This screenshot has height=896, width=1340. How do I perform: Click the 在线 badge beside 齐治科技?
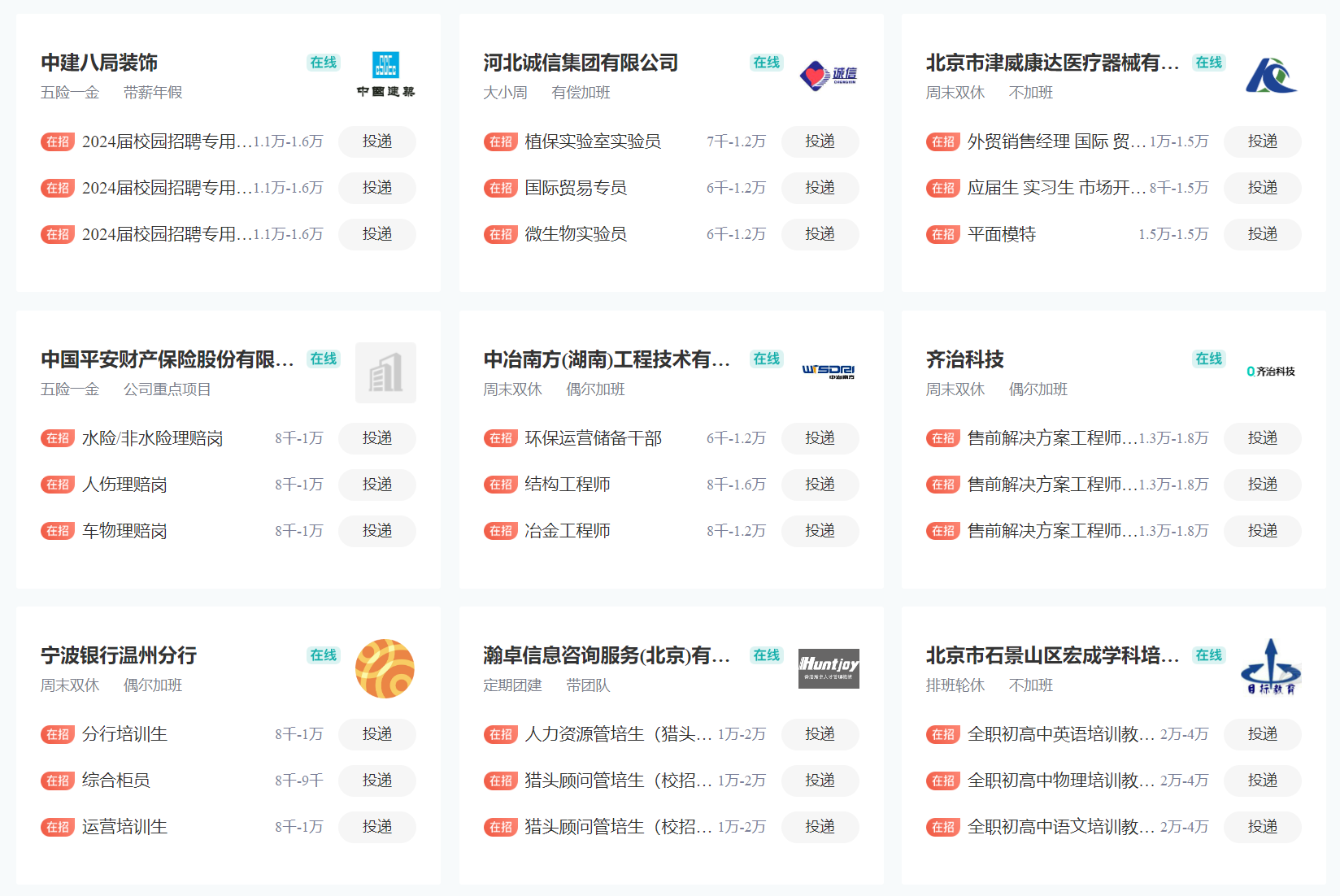[x=1209, y=359]
